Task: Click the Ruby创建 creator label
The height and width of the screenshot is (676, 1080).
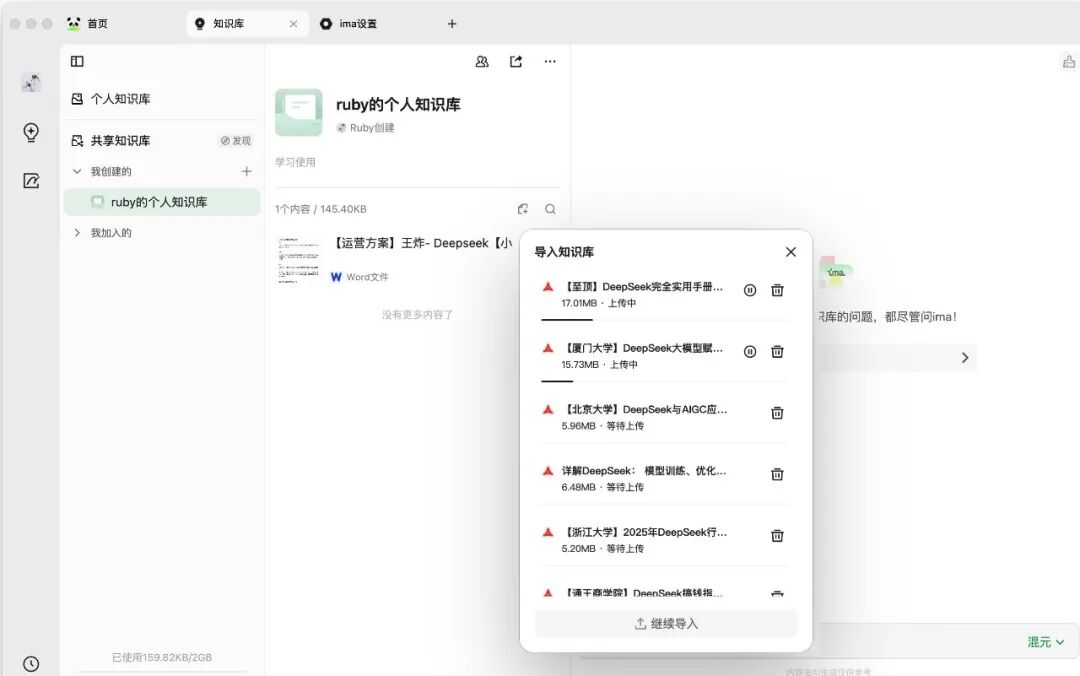Action: pyautogui.click(x=366, y=127)
